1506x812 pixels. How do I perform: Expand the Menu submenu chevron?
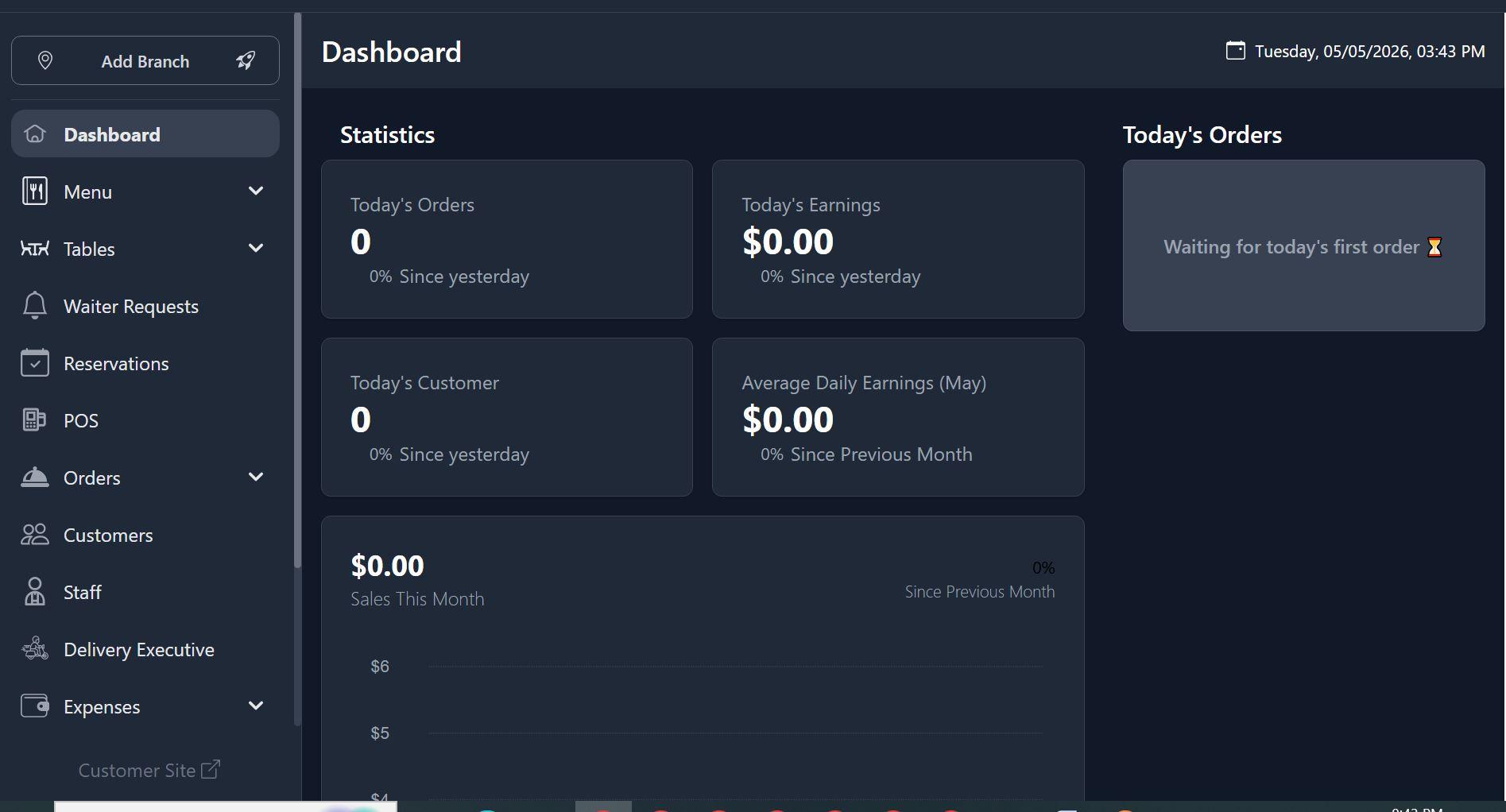coord(256,191)
